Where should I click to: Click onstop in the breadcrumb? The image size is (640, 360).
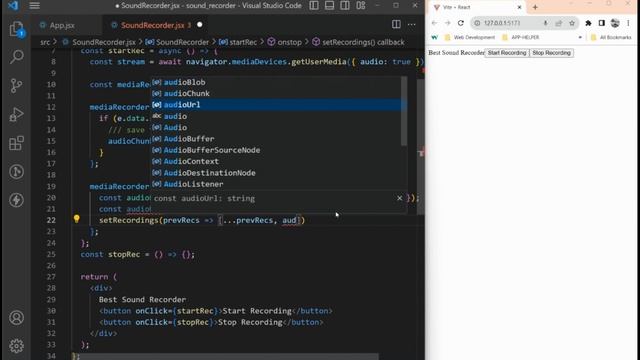tap(289, 42)
